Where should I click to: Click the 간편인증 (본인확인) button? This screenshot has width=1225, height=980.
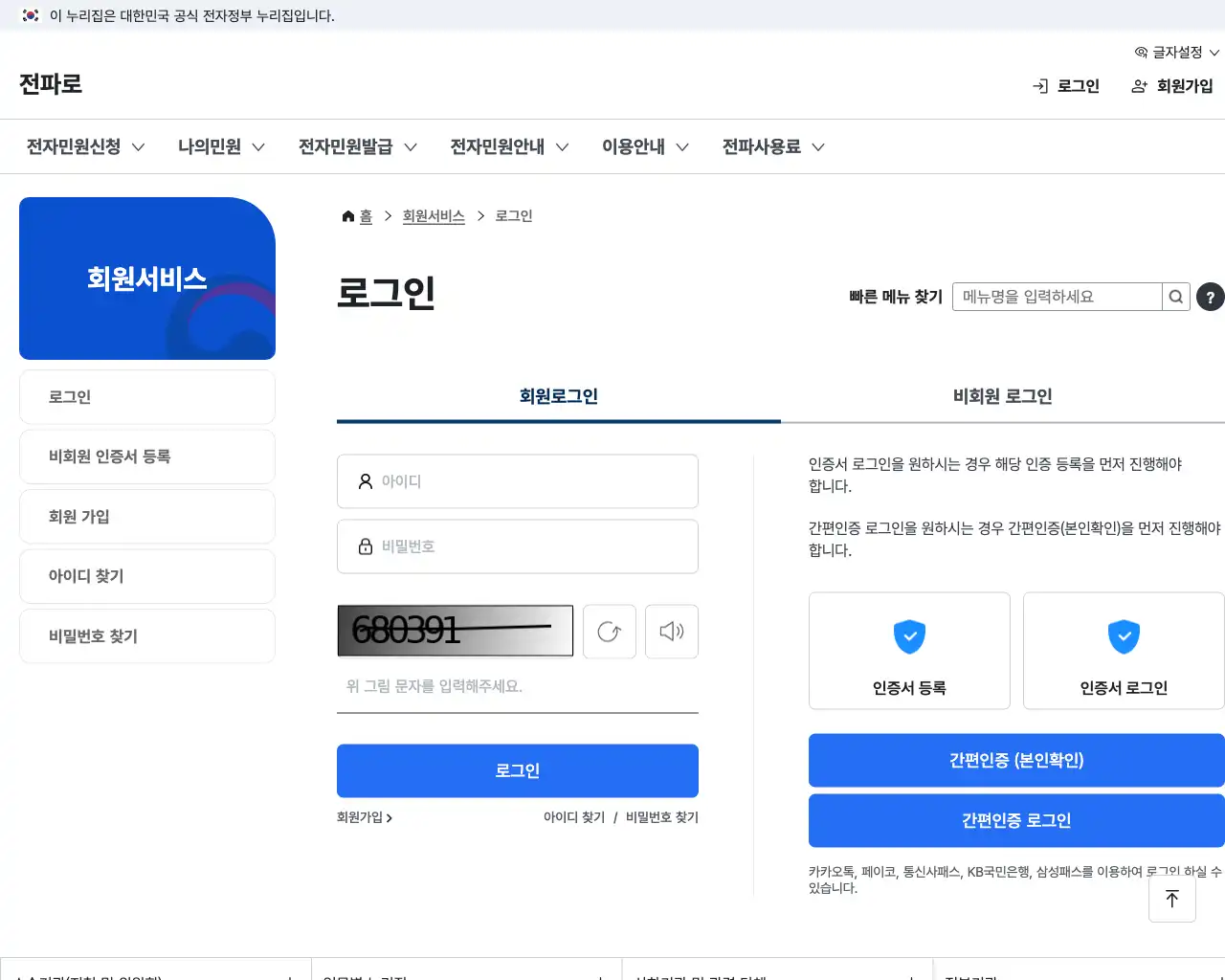pyautogui.click(x=1016, y=760)
